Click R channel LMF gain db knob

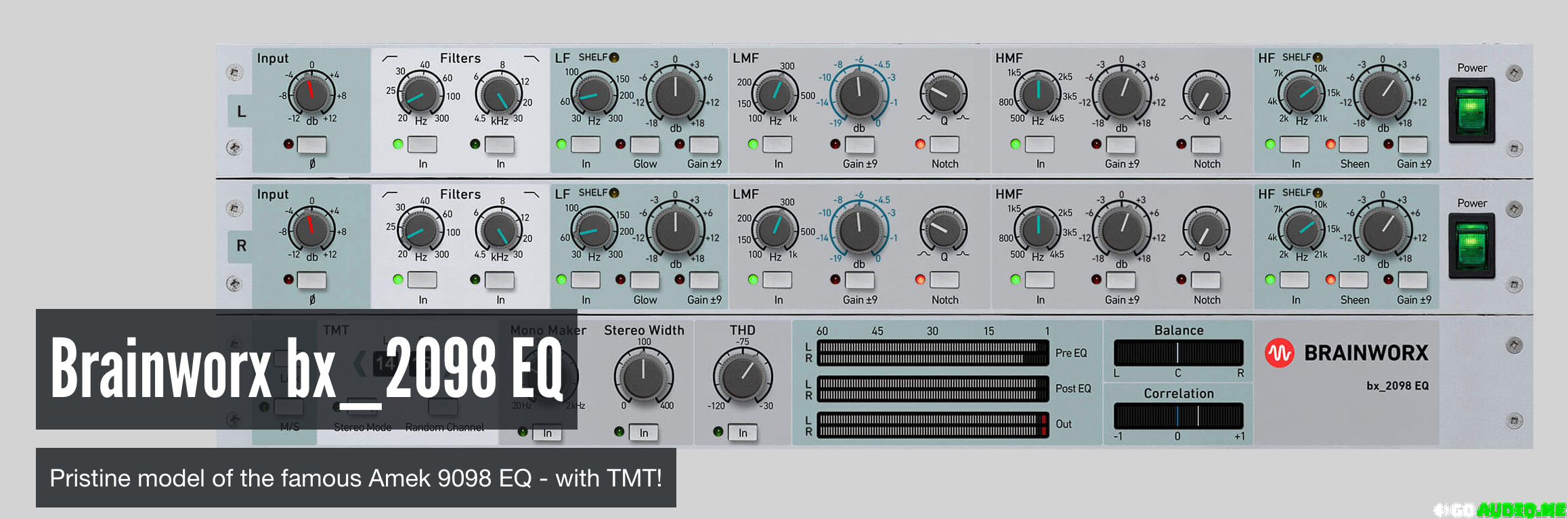click(858, 230)
